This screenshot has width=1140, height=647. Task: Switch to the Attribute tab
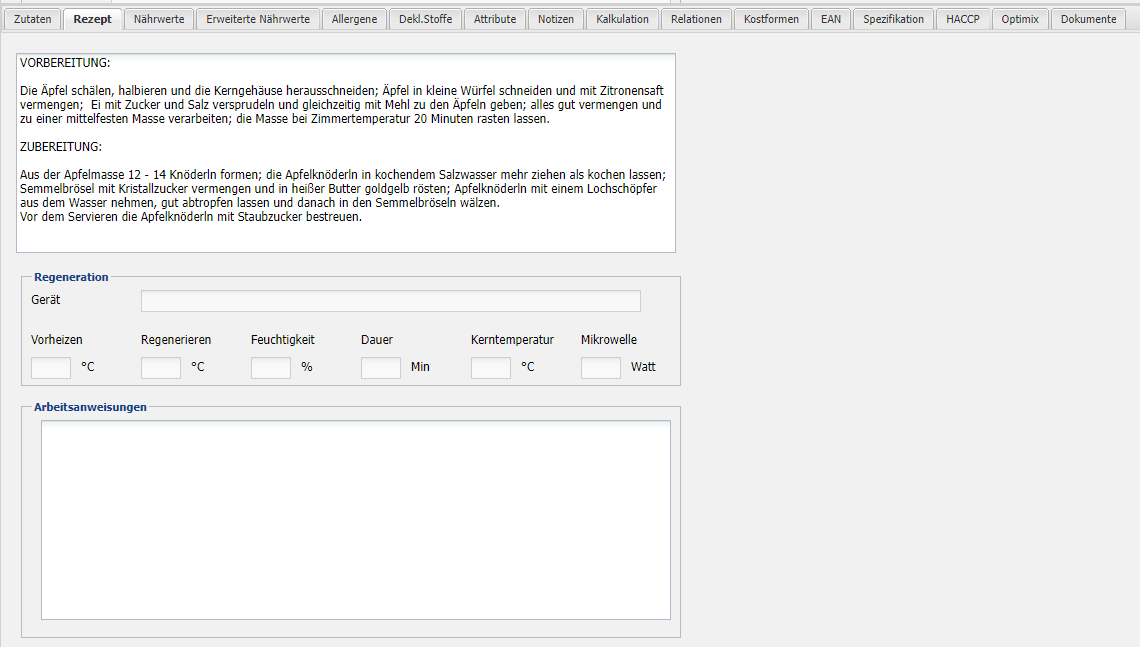(x=495, y=19)
